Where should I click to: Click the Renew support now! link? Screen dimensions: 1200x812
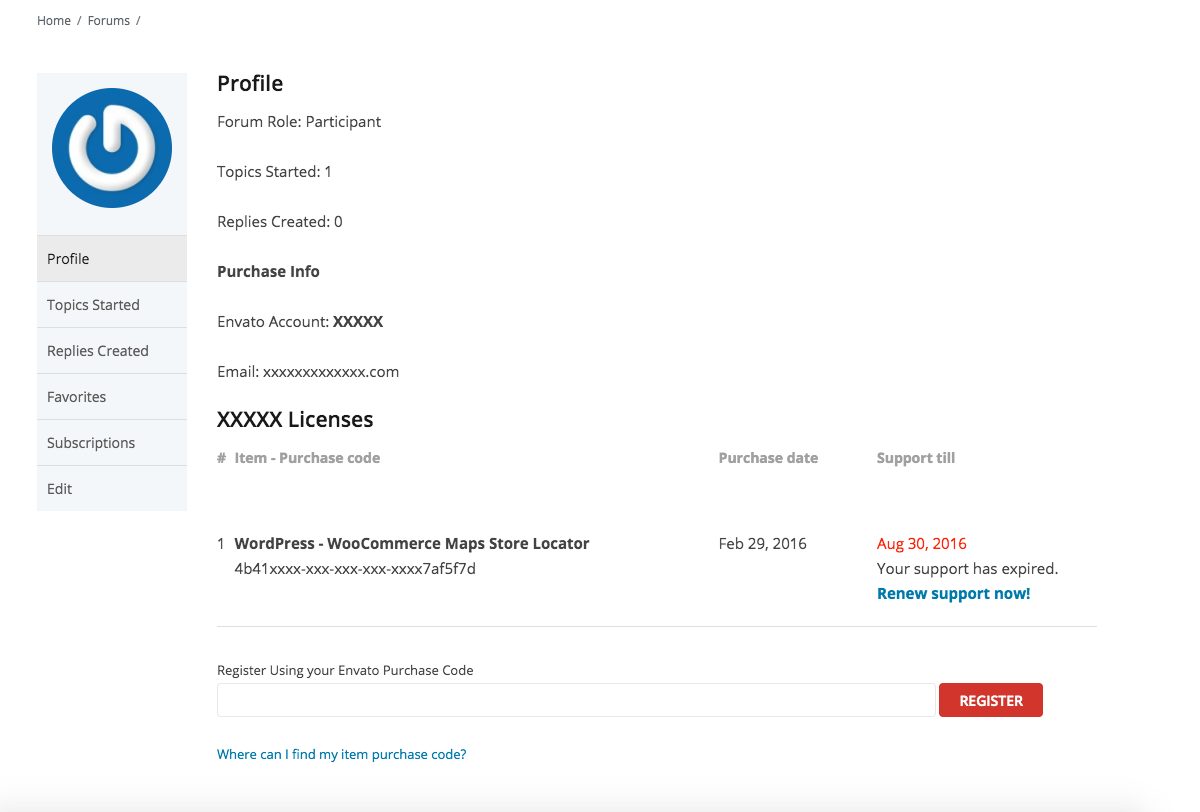[953, 594]
